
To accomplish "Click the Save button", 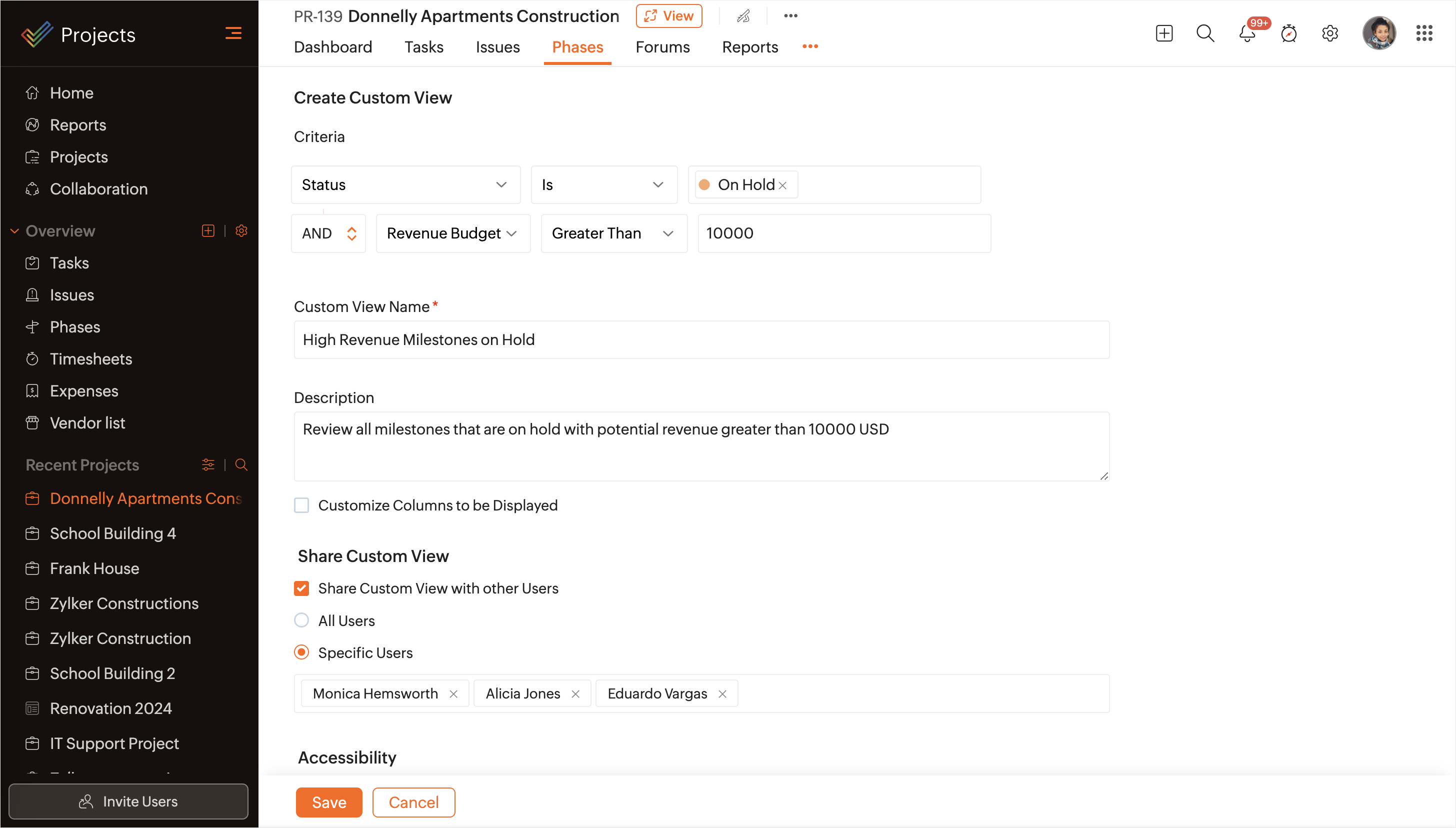I will coord(328,802).
